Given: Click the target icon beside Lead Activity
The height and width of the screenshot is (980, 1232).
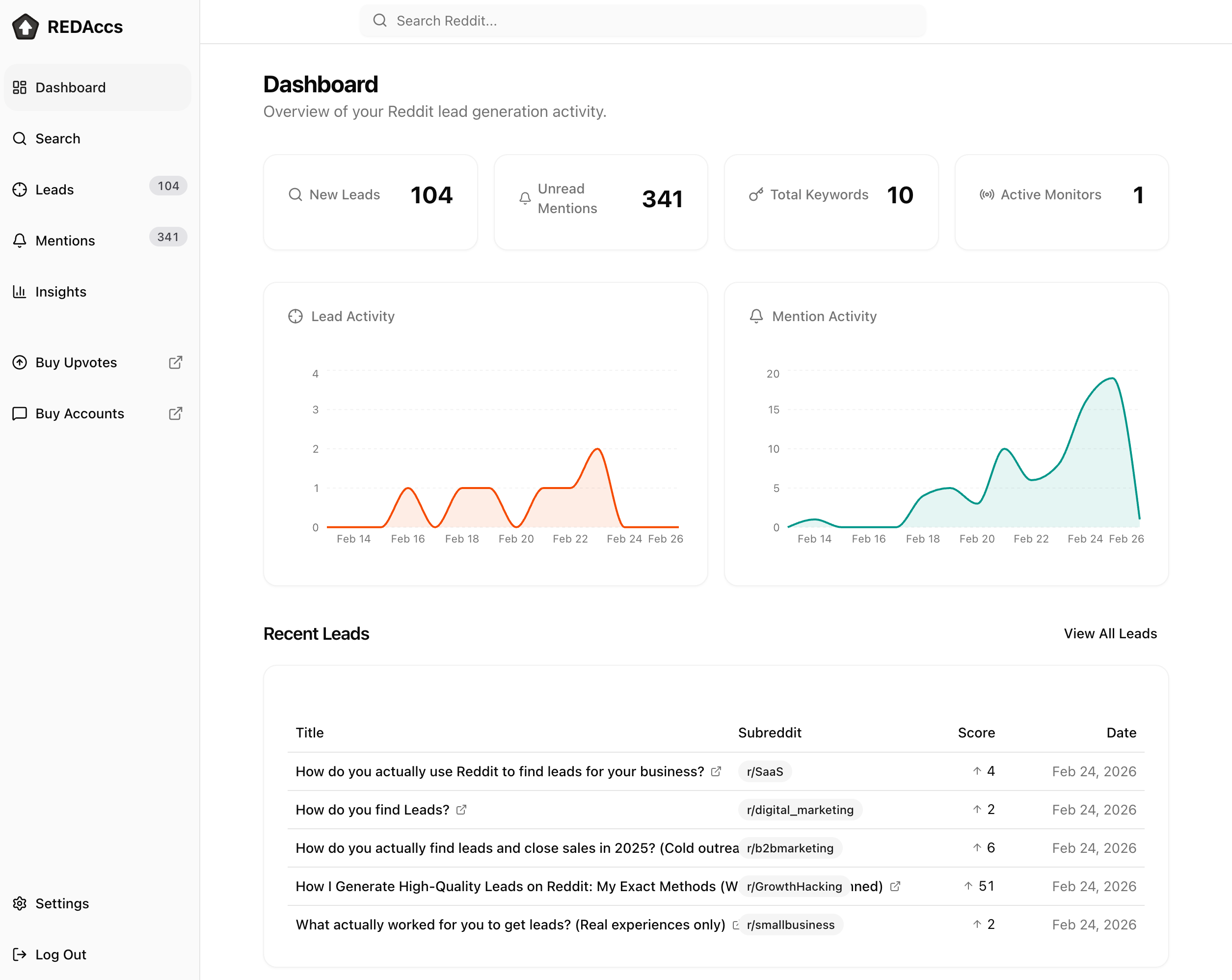Looking at the screenshot, I should (295, 316).
